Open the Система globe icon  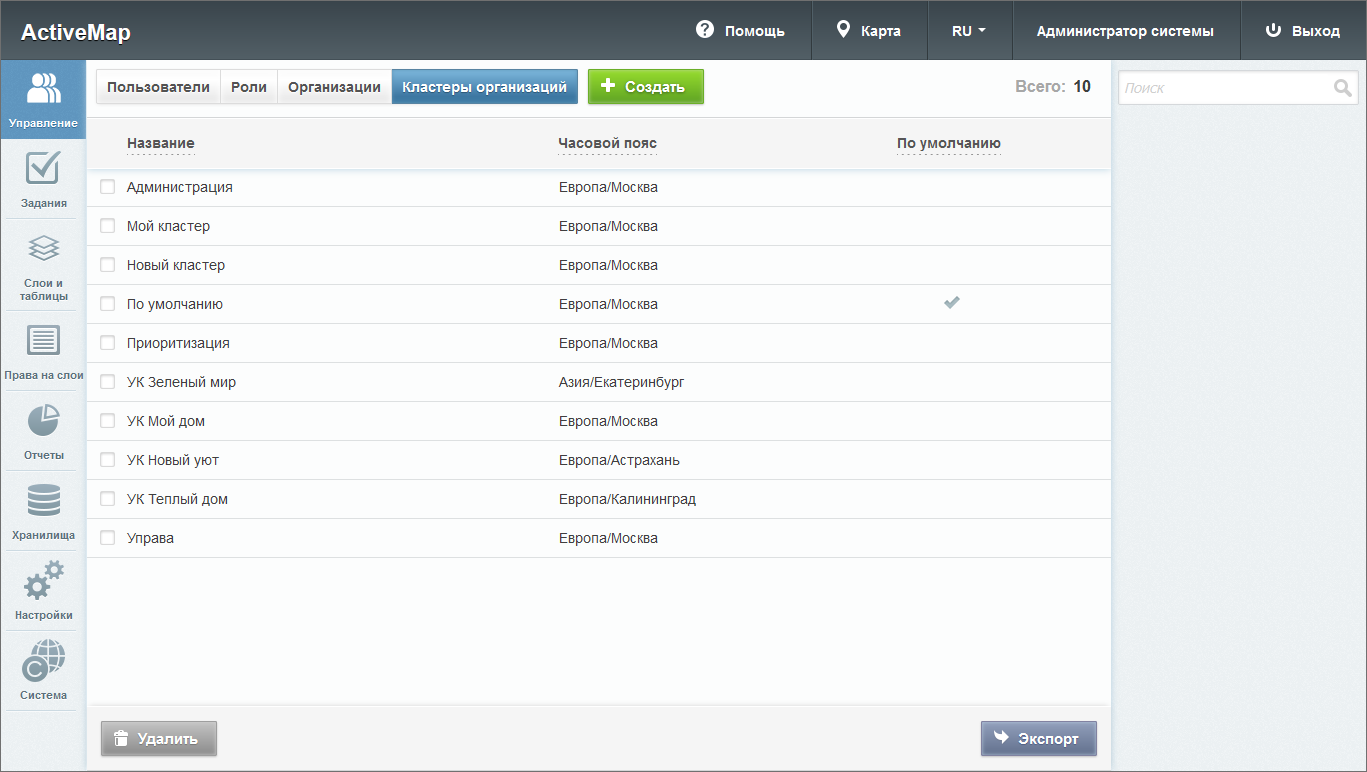coord(43,661)
